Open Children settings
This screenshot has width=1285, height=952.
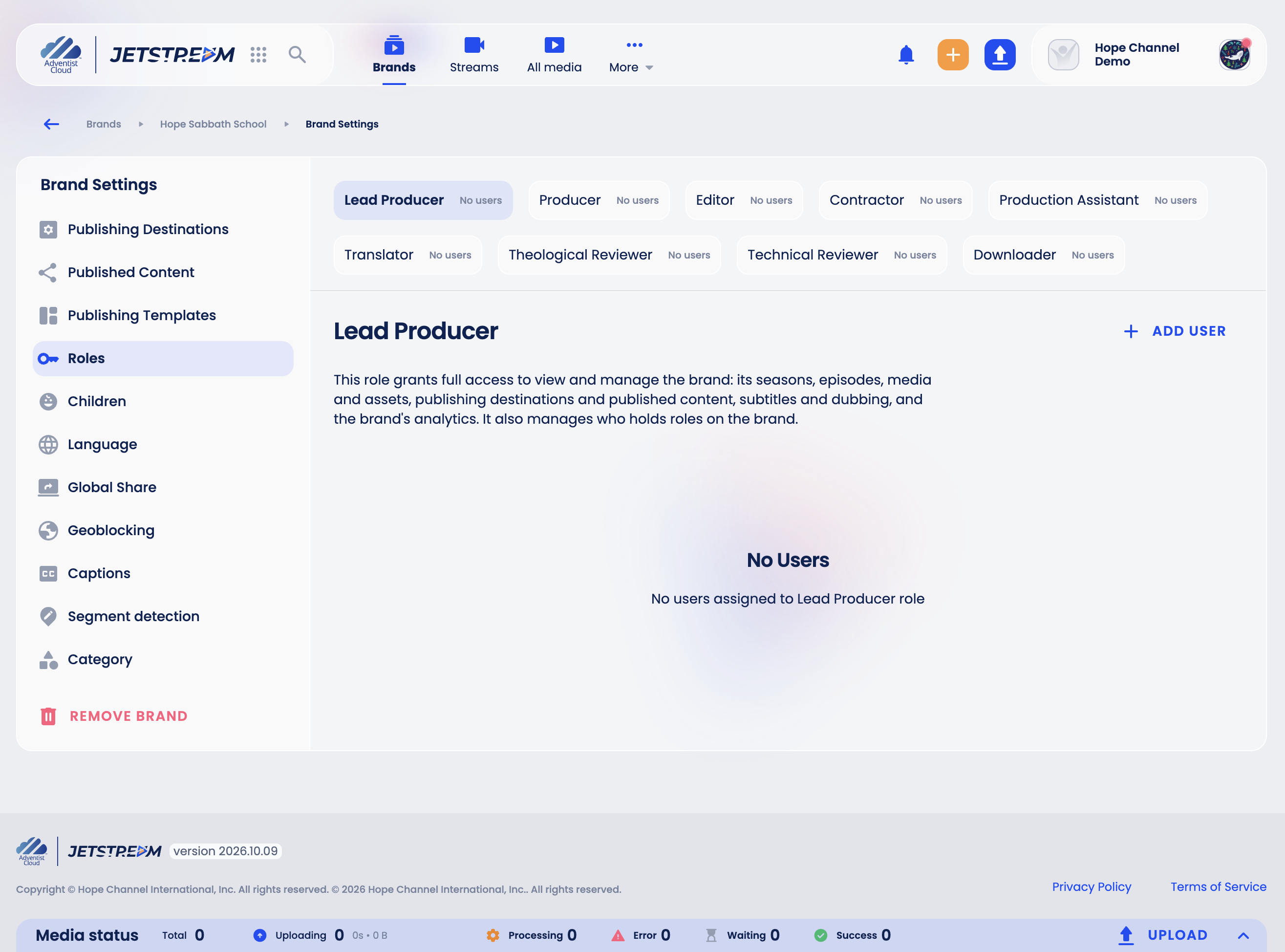tap(163, 402)
